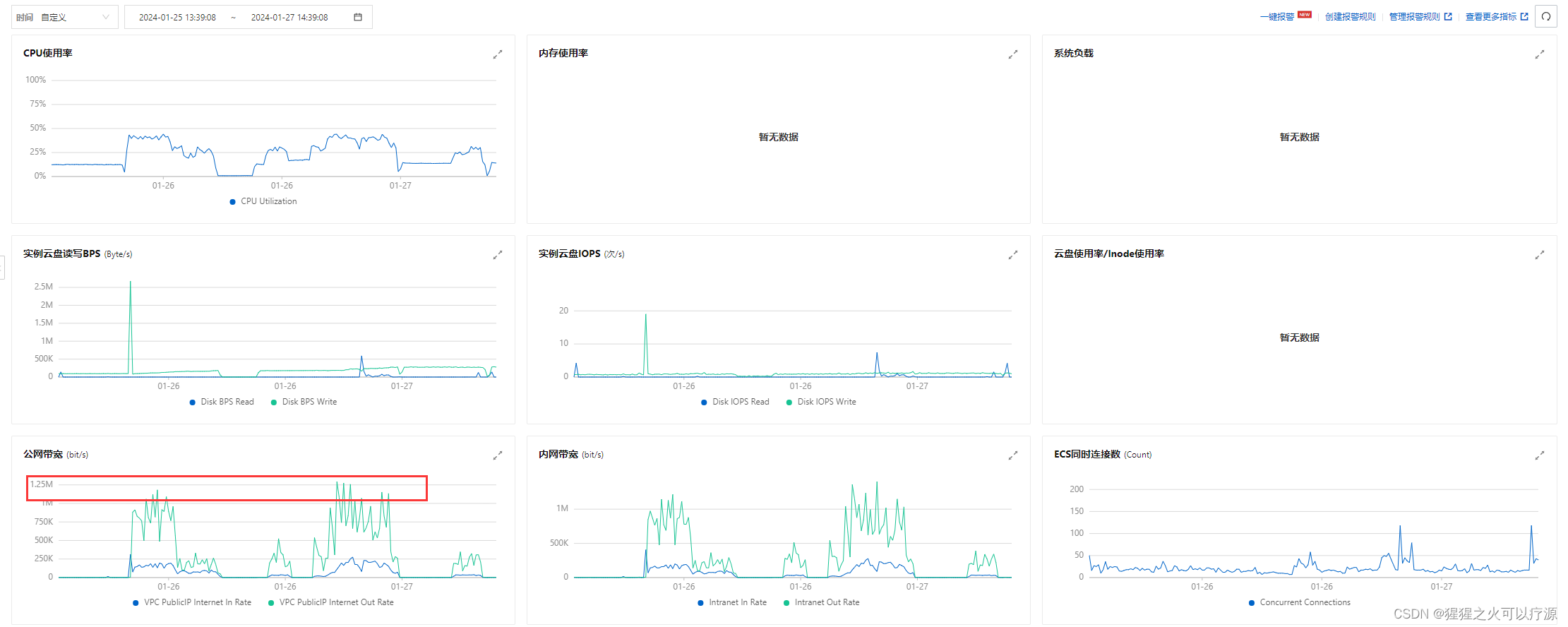Edit the end time 2024-01-27 14:39:08
Image resolution: width=1568 pixels, height=627 pixels.
click(x=289, y=17)
